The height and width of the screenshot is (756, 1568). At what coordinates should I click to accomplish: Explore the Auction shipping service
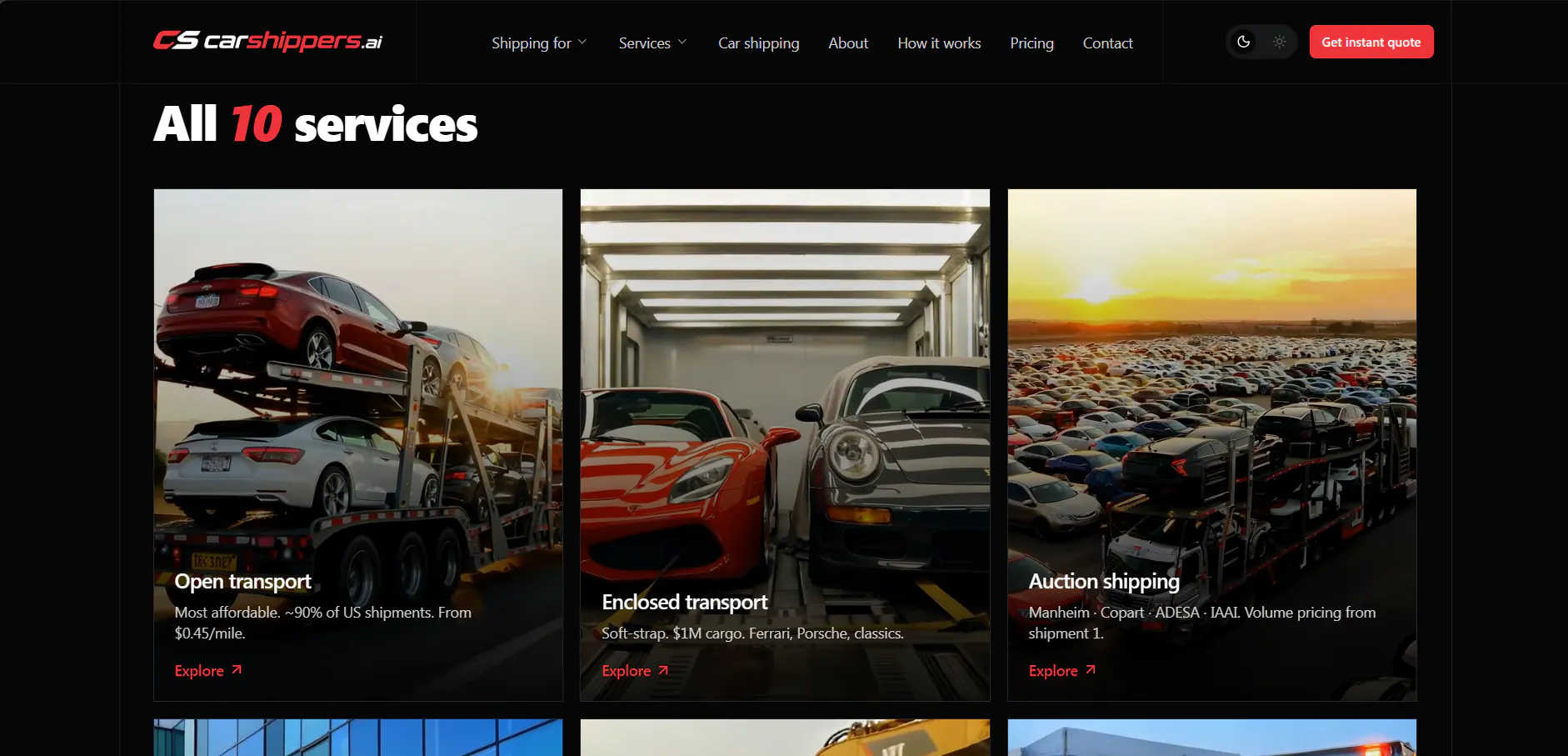pos(1062,671)
